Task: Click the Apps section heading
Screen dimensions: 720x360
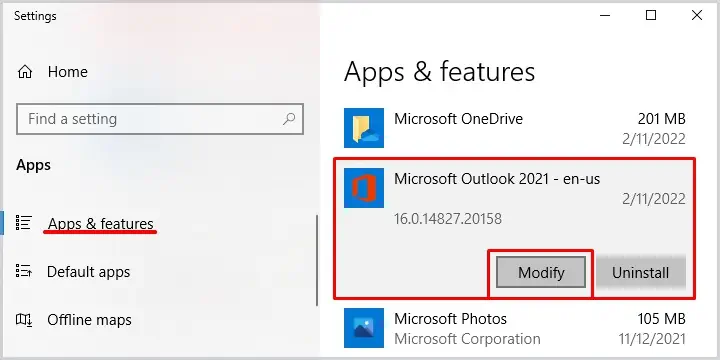Action: pos(34,165)
